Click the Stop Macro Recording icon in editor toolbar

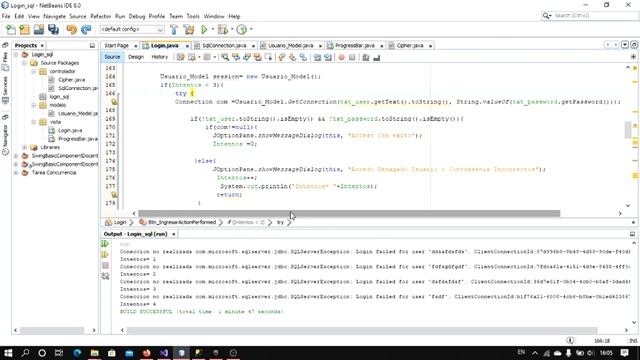pos(352,58)
